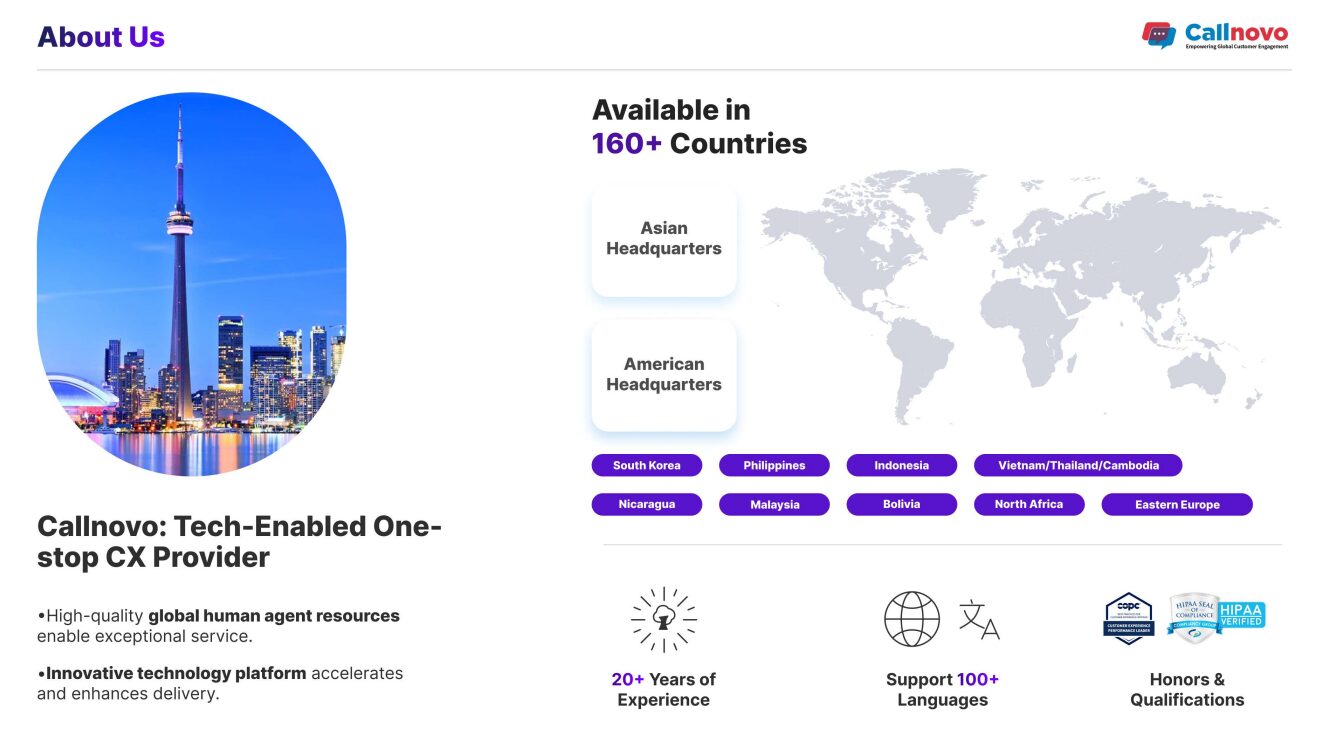This screenshot has width=1327, height=741.
Task: Select the American Headquarters card
Action: [x=664, y=375]
